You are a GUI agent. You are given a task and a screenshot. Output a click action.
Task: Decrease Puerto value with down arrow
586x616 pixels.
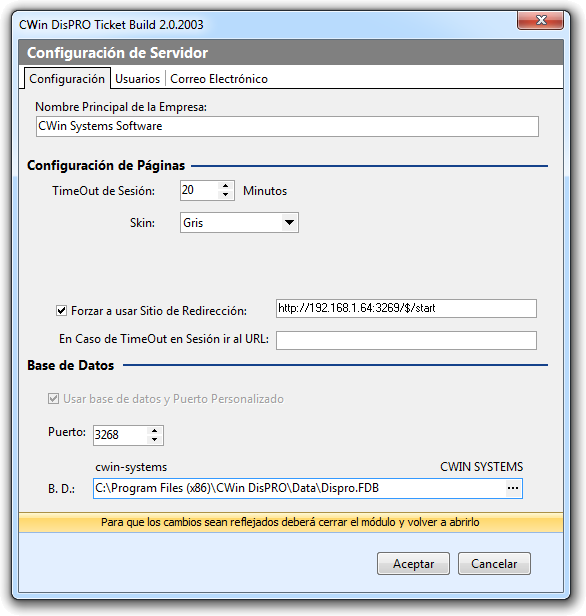(x=155, y=440)
